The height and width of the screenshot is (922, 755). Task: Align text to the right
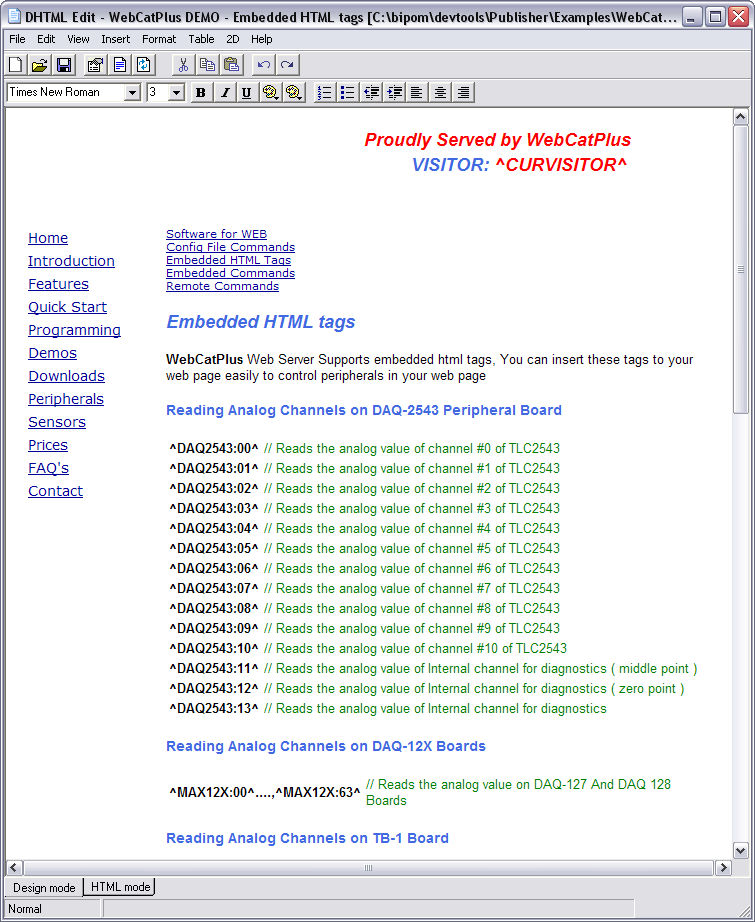pos(463,92)
